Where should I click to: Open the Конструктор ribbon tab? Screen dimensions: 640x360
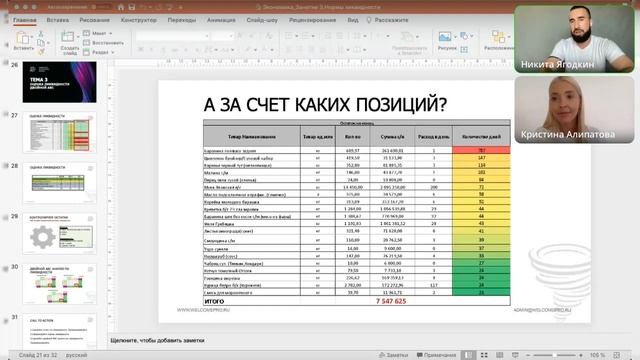[x=139, y=20]
